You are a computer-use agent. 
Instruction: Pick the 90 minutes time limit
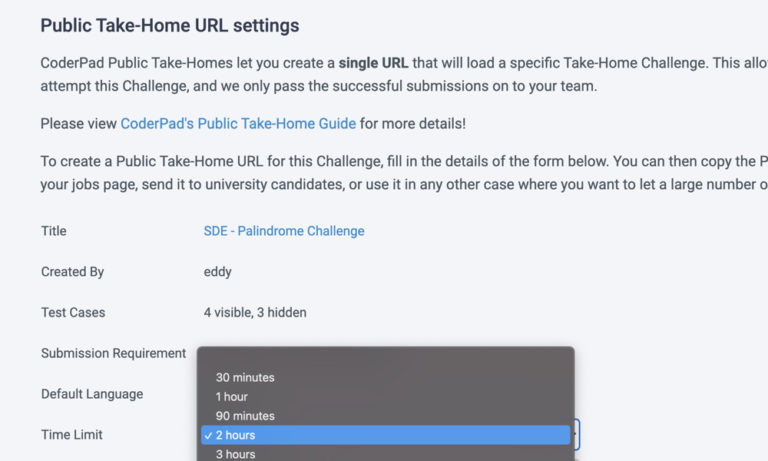245,416
